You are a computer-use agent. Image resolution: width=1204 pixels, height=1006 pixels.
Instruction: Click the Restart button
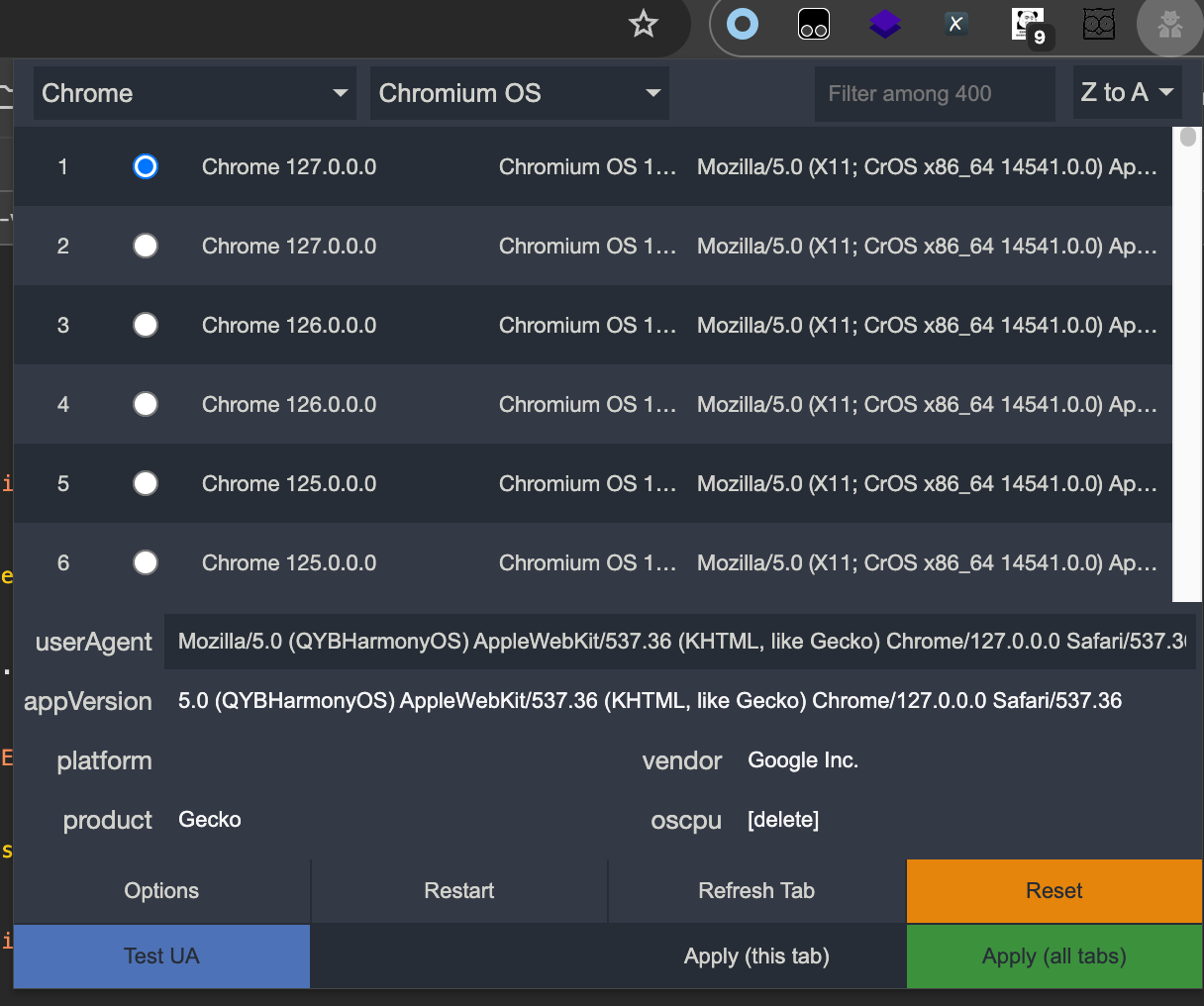(x=459, y=891)
